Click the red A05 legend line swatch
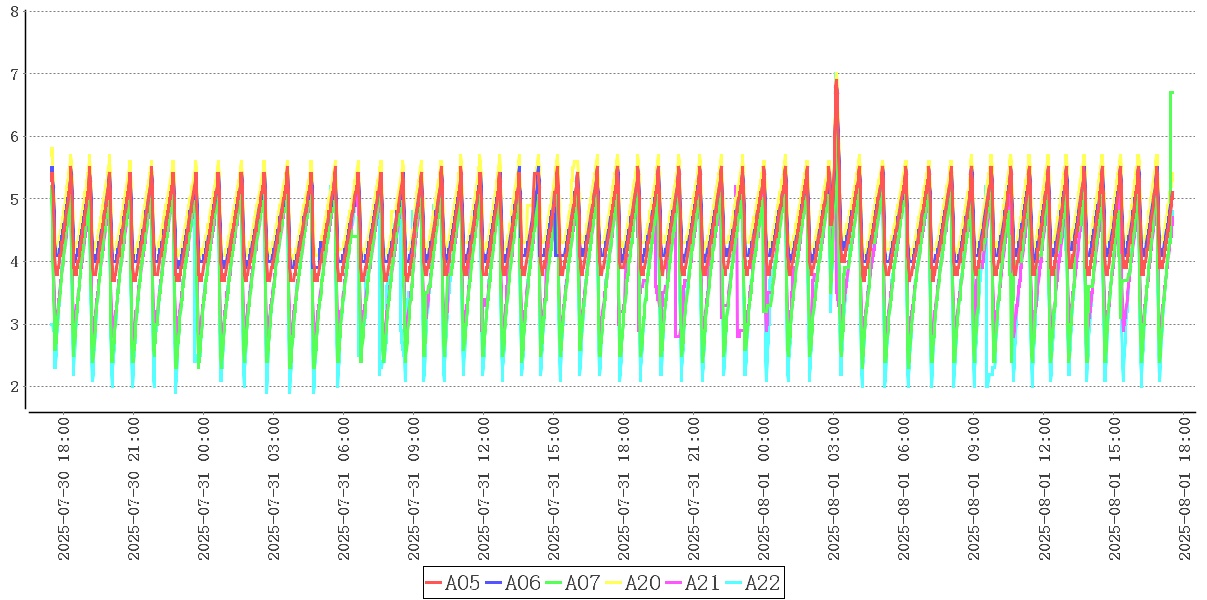Viewport: 1207px width, 600px height. (434, 583)
